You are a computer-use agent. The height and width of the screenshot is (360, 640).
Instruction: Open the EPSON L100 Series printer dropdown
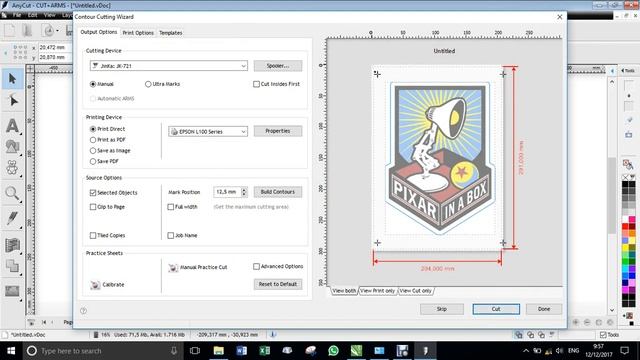tap(208, 131)
